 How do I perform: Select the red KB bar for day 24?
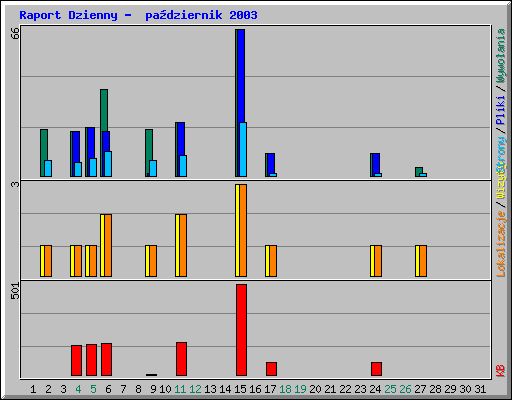(376, 369)
